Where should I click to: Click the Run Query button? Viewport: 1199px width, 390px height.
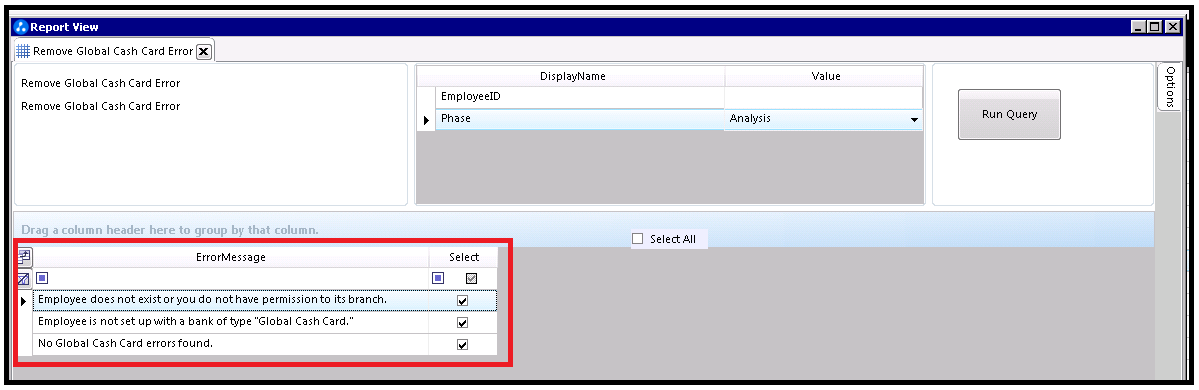coord(1009,115)
